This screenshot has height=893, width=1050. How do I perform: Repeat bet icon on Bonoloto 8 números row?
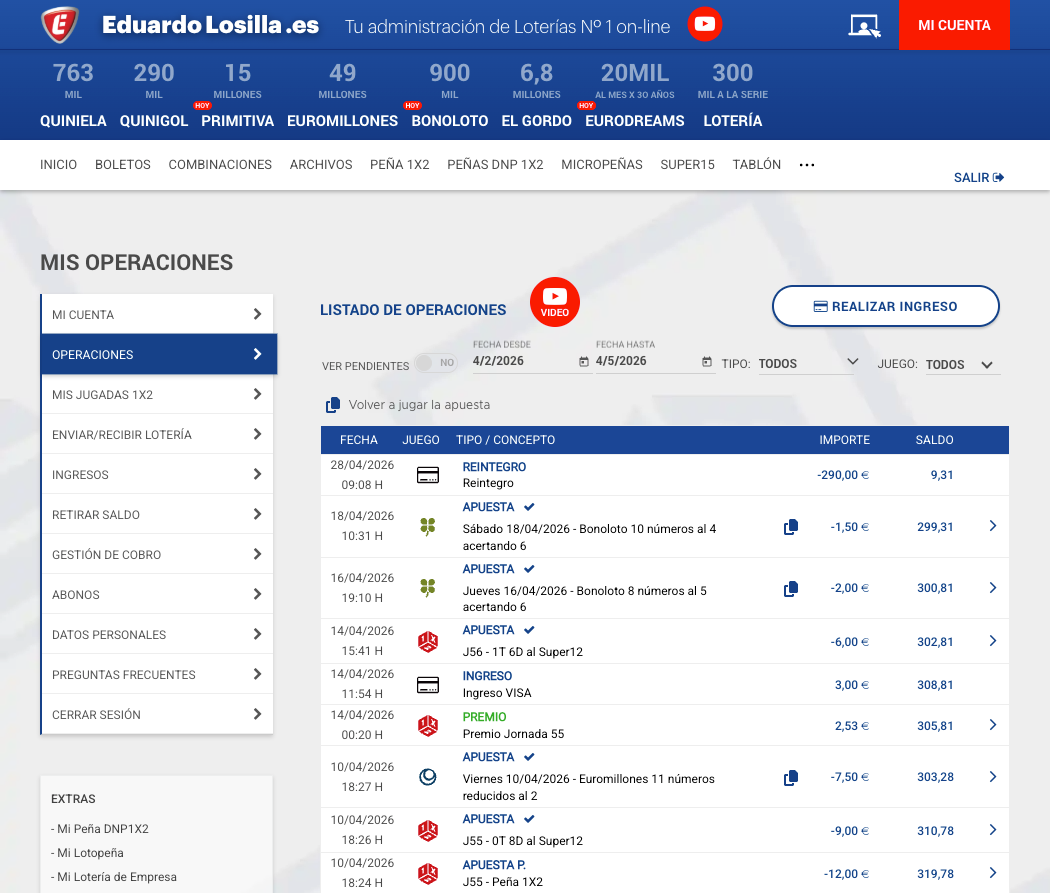coord(791,588)
